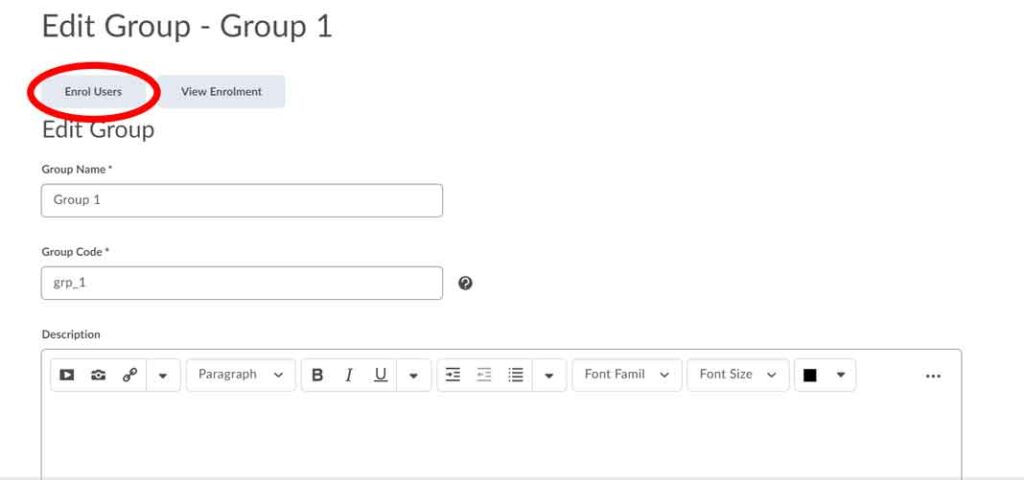The width and height of the screenshot is (1024, 480).
Task: Click the insert quicklink icon
Action: [129, 375]
